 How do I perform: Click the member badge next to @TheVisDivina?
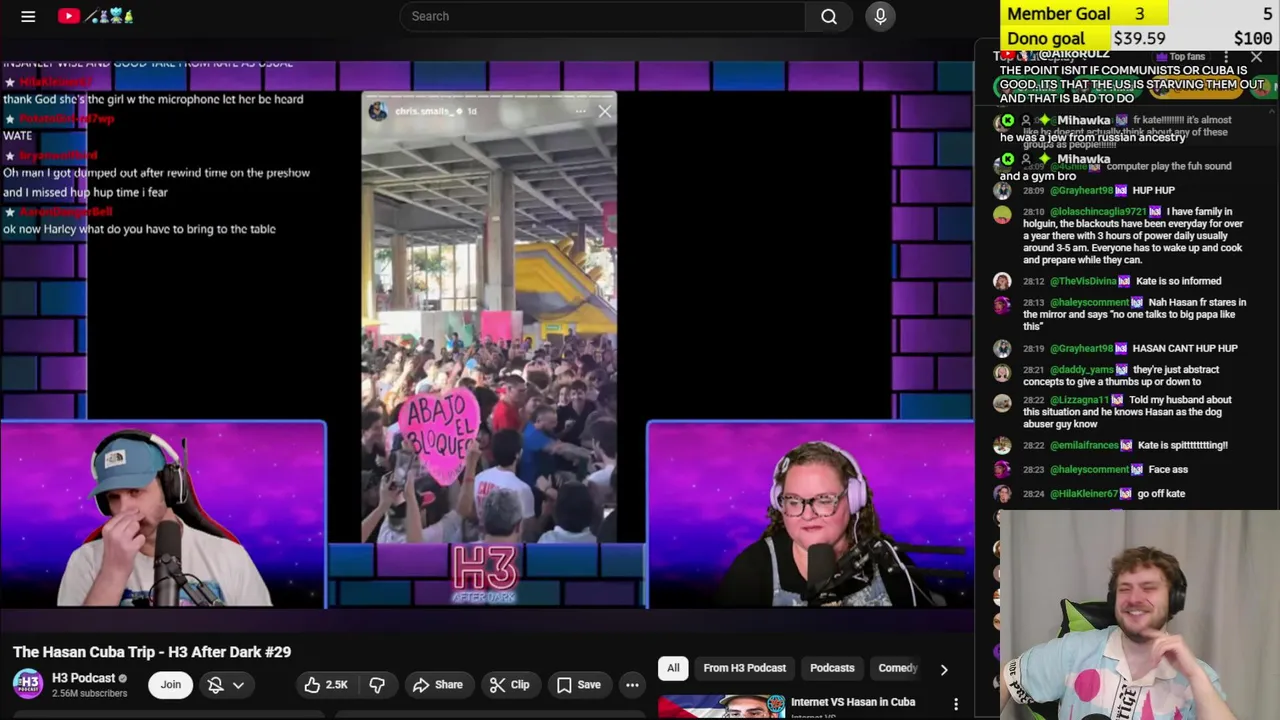point(1124,282)
